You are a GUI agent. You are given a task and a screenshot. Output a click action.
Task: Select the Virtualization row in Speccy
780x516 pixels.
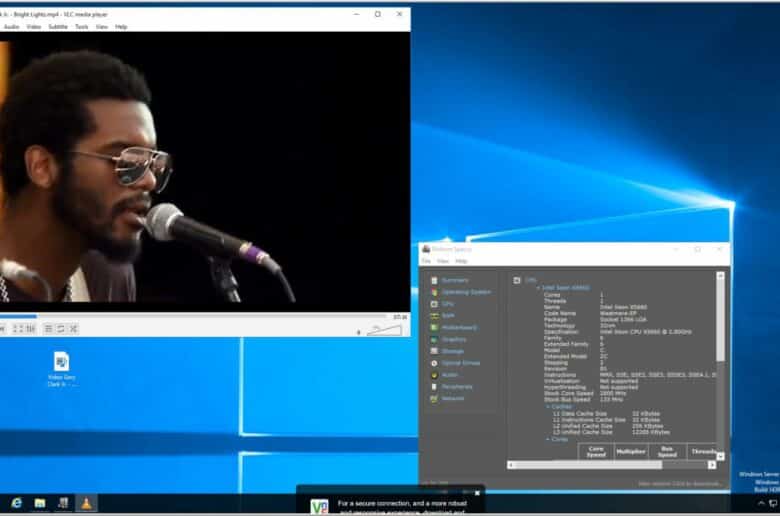(x=591, y=381)
